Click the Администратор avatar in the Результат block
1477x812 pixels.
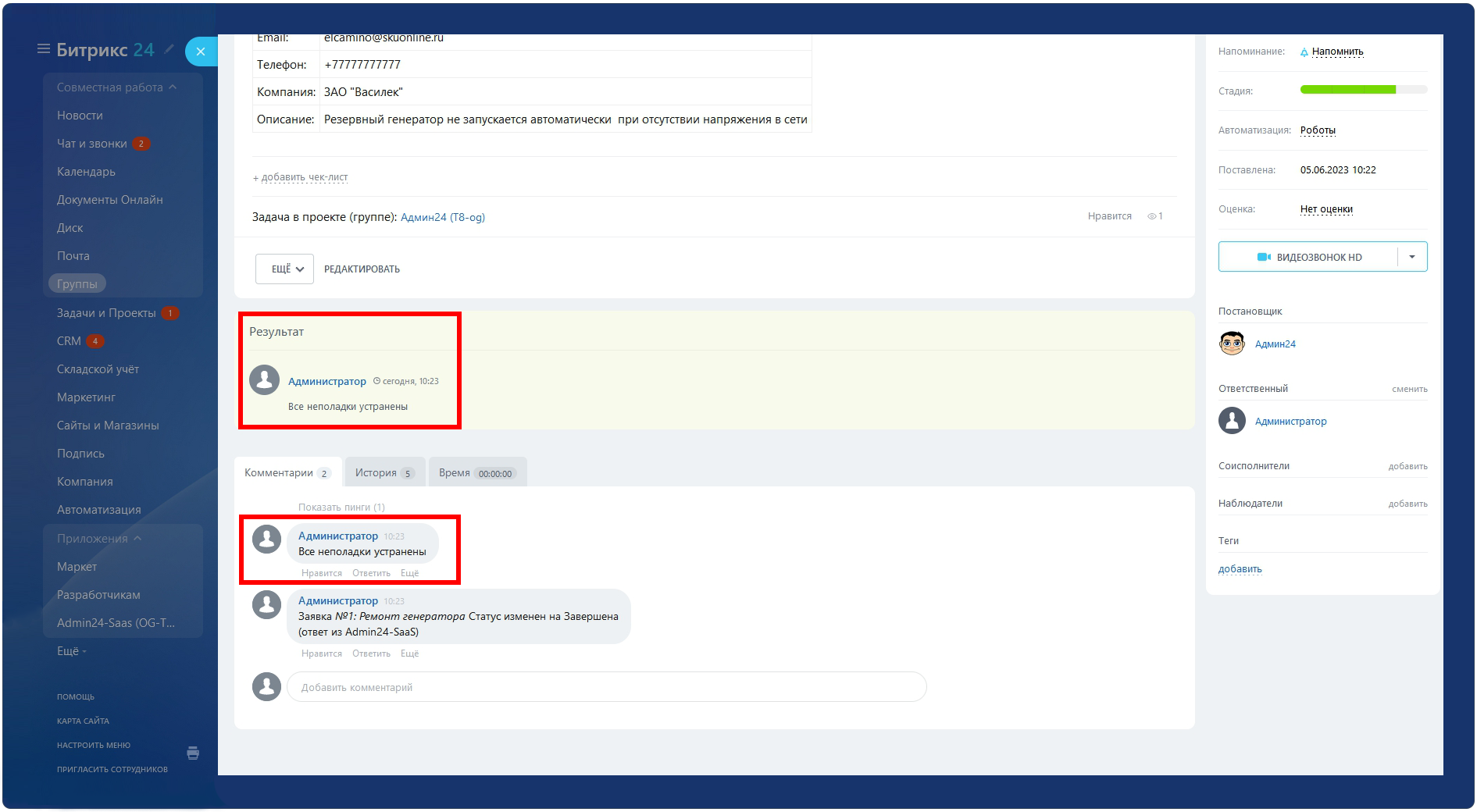[265, 380]
